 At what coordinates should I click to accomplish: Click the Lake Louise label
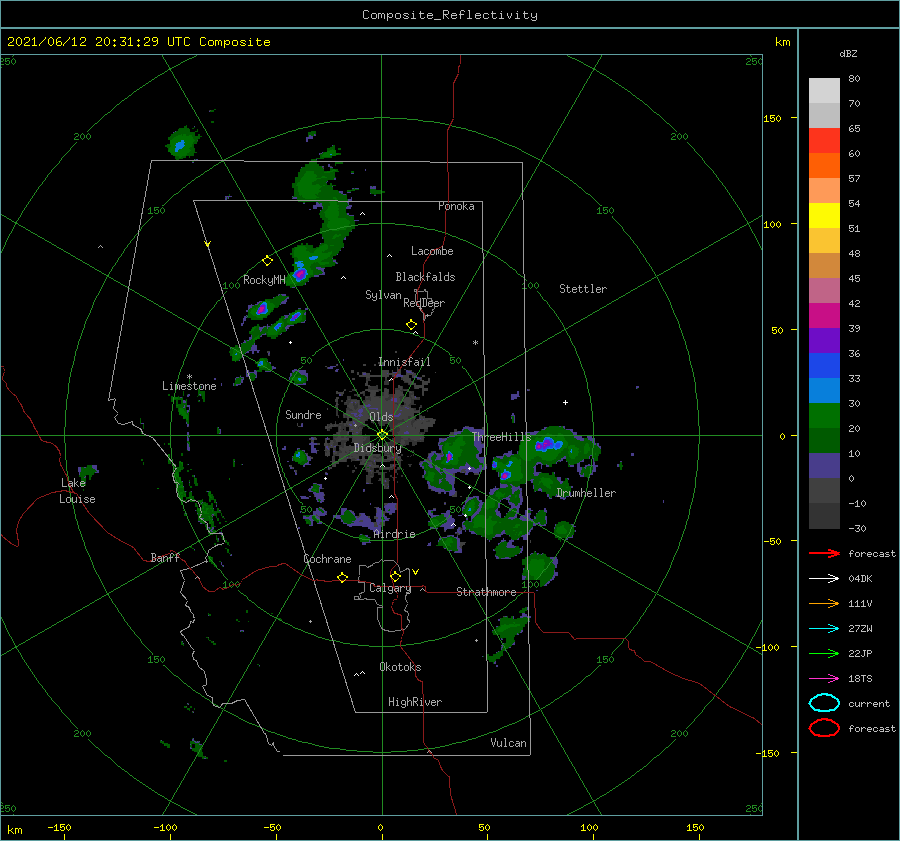(x=77, y=491)
